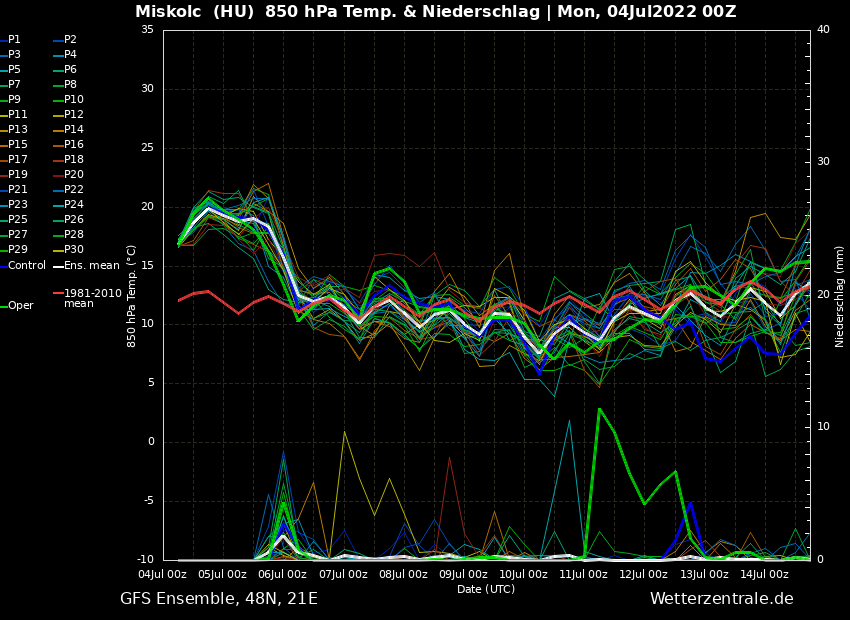
Task: Click the GFS Ensemble, 48N, 21E caption
Action: pos(218,599)
